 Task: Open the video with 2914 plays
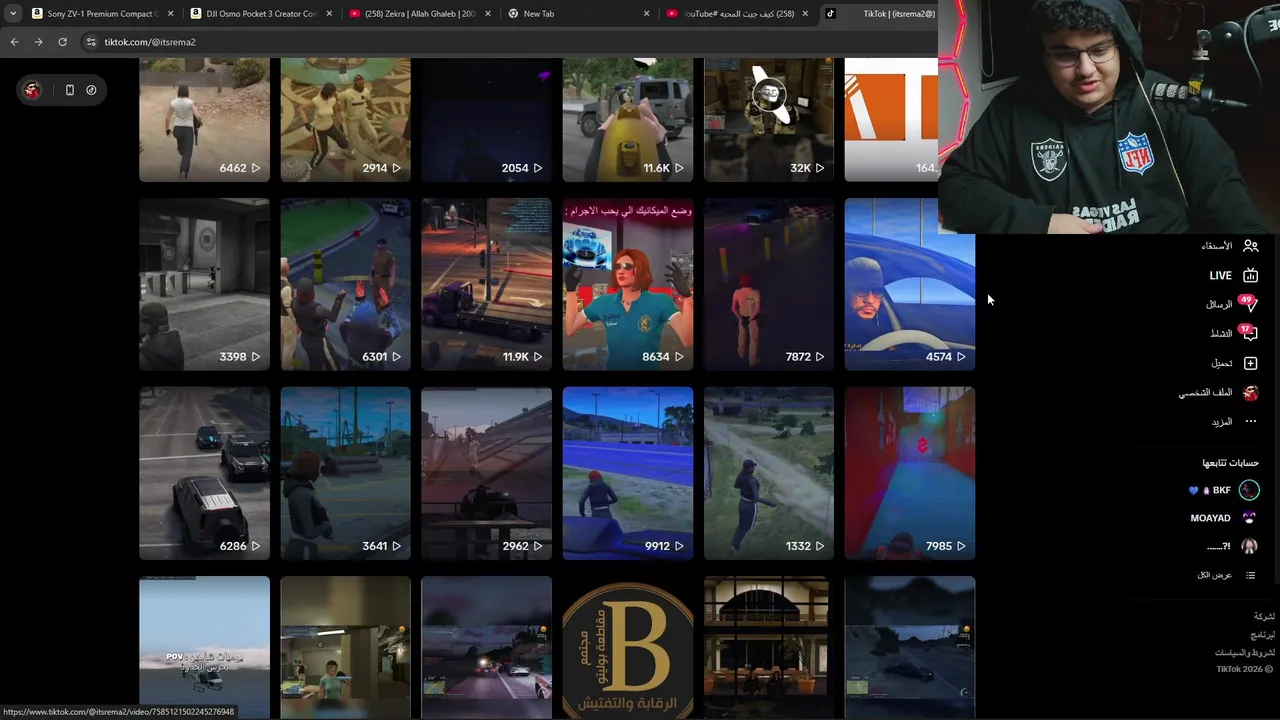(x=345, y=120)
